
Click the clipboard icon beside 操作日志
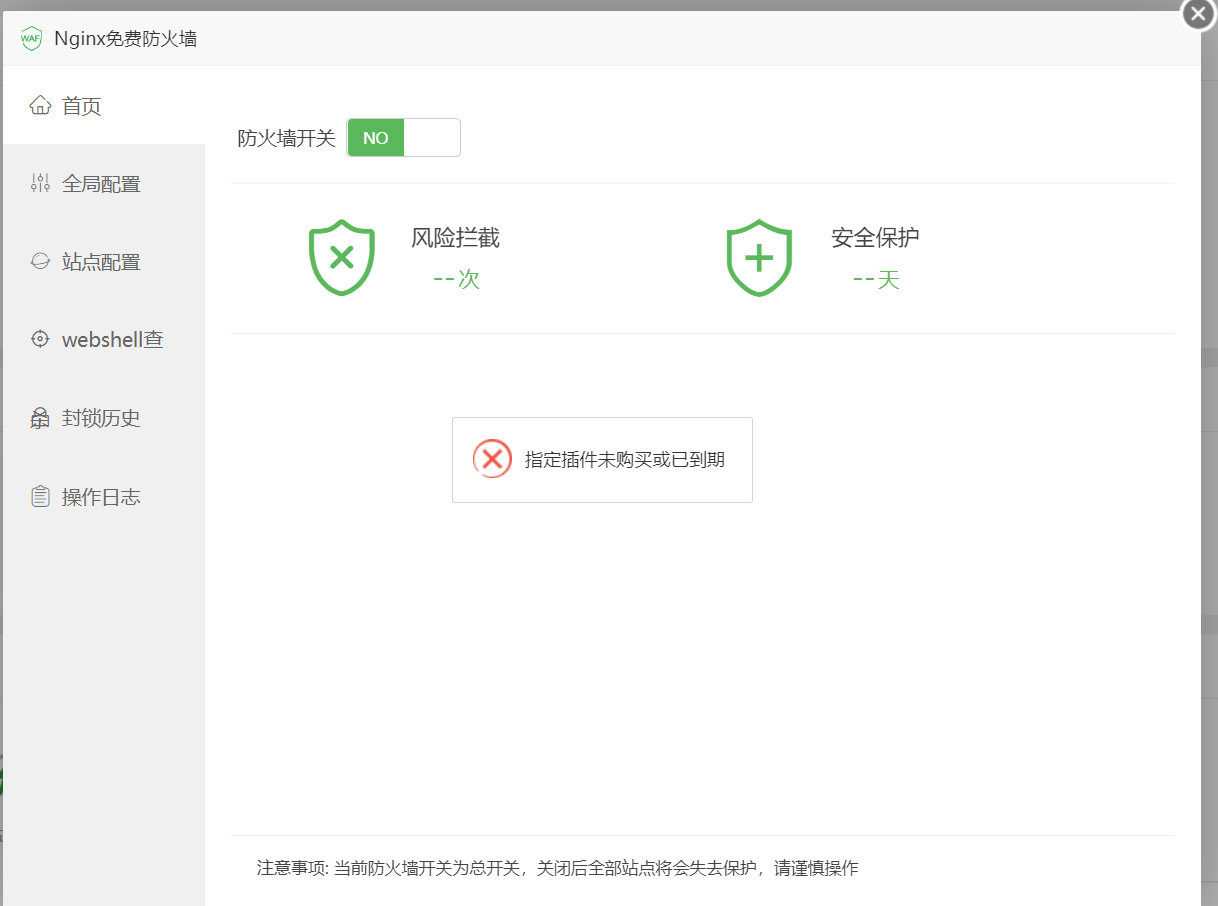tap(40, 496)
